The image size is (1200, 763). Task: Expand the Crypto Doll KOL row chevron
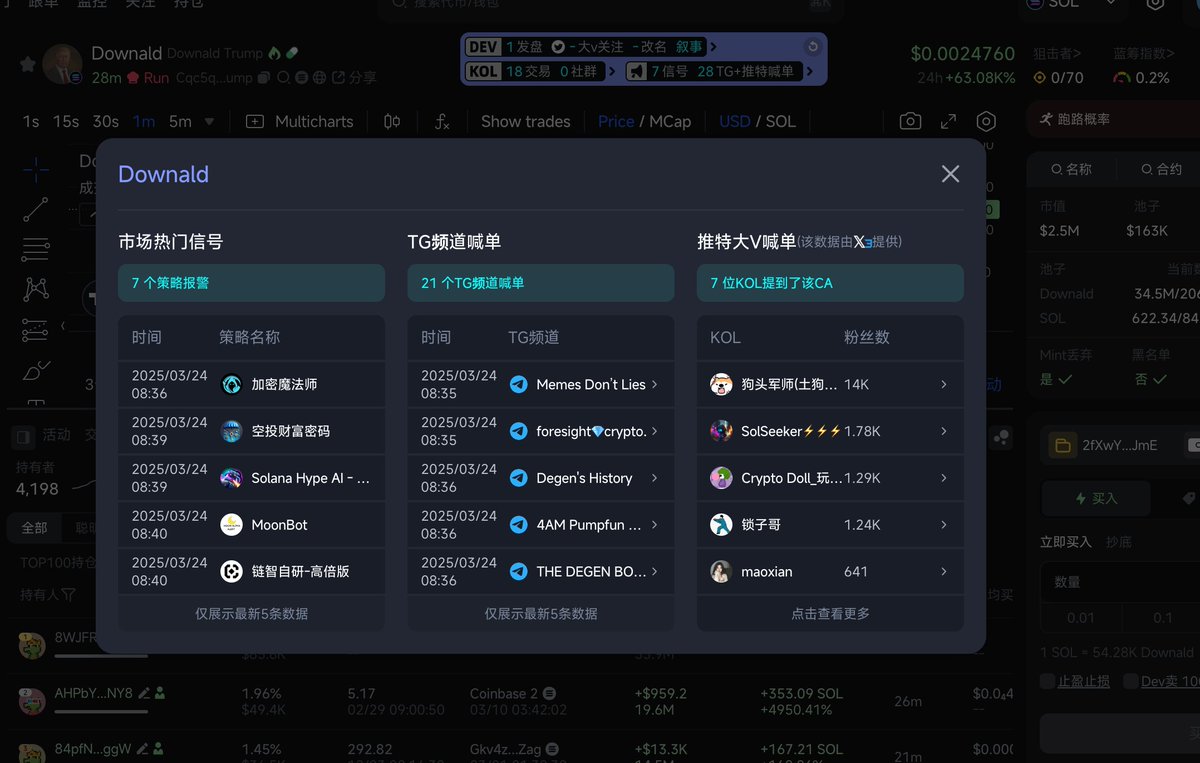(x=943, y=478)
